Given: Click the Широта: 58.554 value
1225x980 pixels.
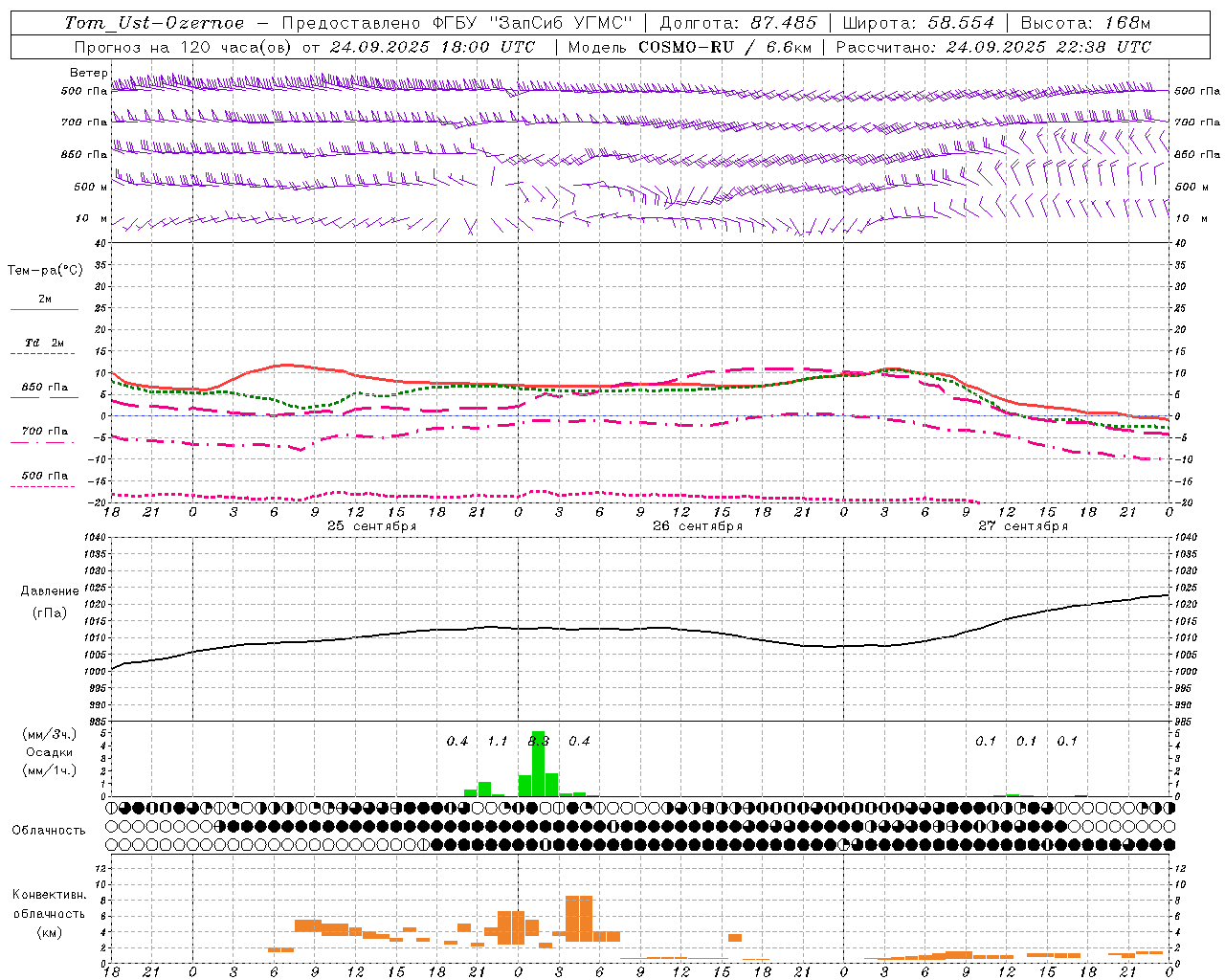Looking at the screenshot, I should tap(919, 23).
